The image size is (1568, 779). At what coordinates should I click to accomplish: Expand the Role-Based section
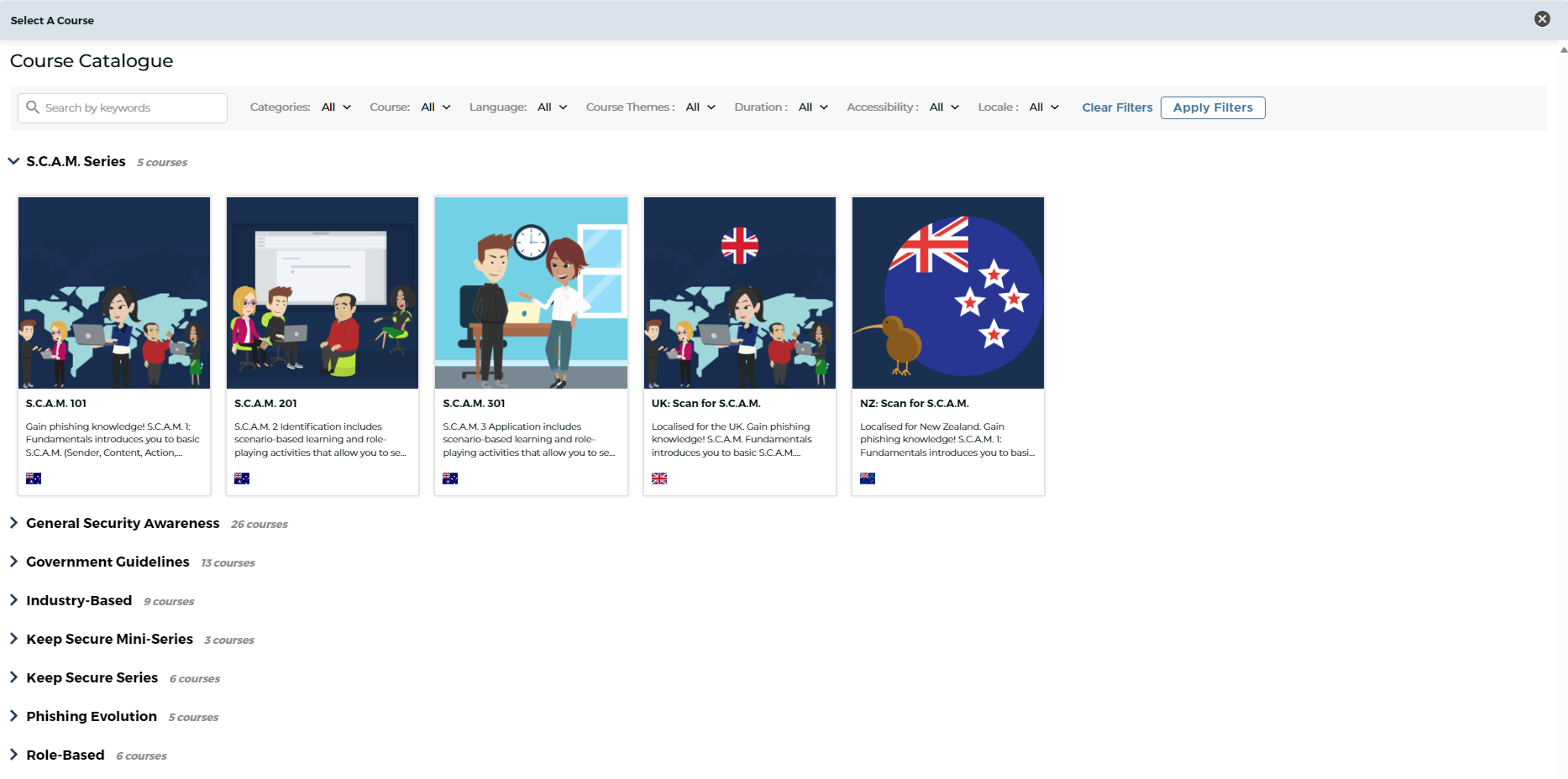click(13, 755)
